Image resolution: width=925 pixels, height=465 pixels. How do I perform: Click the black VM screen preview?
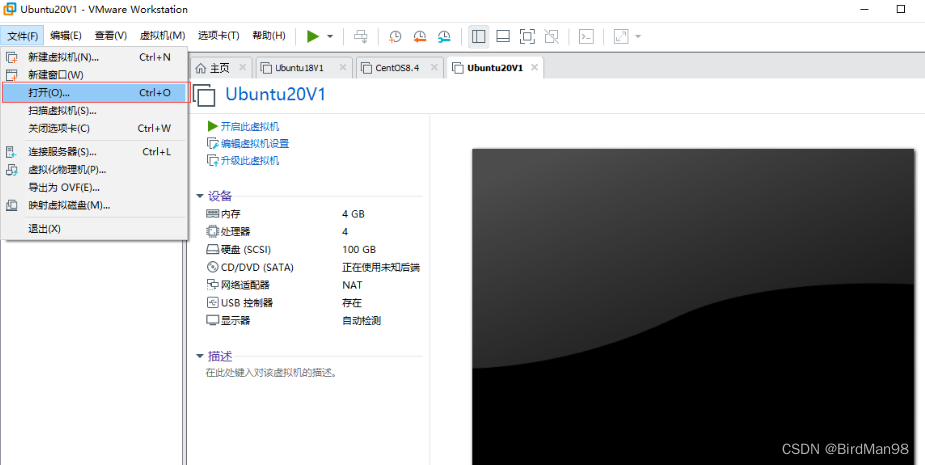[693, 307]
